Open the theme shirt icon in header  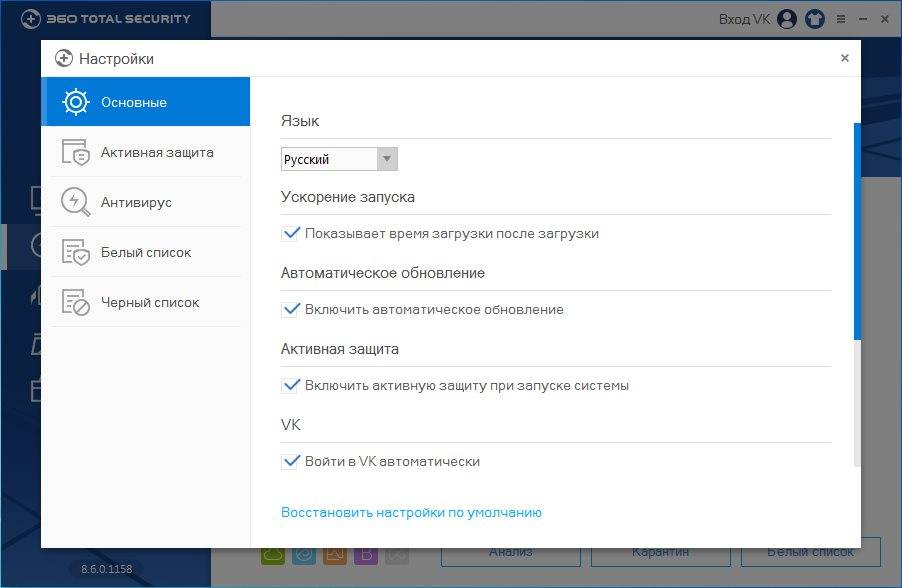(815, 19)
